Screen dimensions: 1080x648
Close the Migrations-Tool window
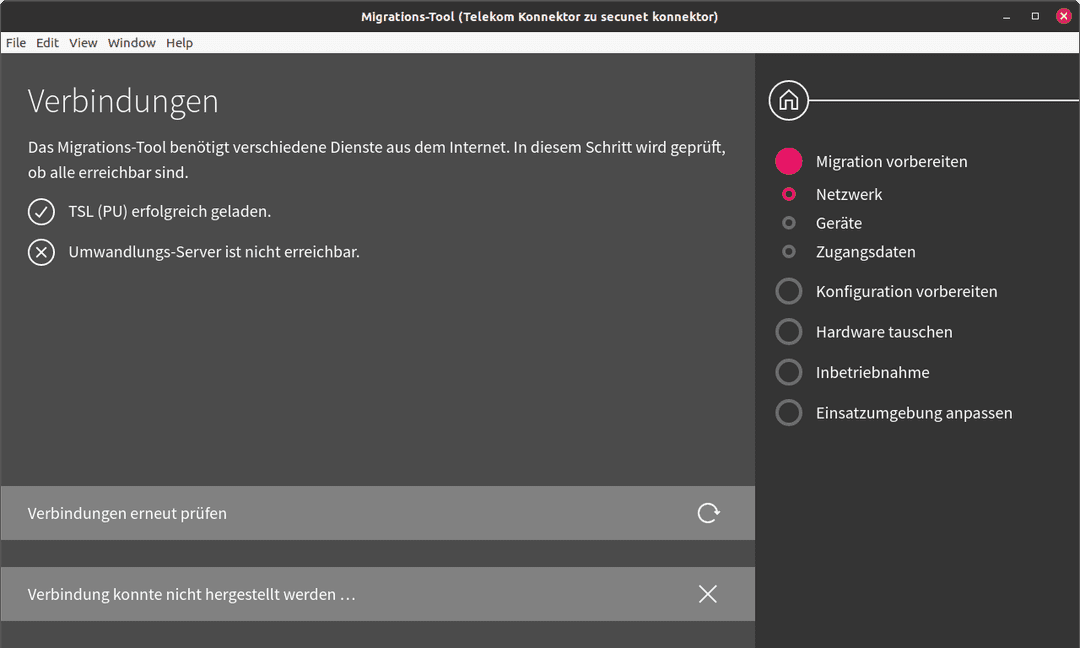(1063, 17)
